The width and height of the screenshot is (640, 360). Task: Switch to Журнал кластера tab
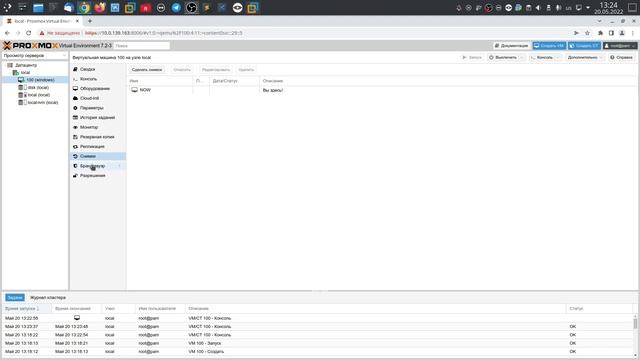tap(48, 298)
